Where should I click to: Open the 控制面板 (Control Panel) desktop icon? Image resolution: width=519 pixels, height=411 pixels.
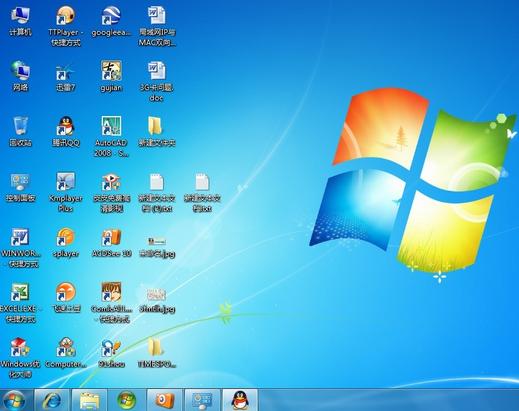pos(20,188)
